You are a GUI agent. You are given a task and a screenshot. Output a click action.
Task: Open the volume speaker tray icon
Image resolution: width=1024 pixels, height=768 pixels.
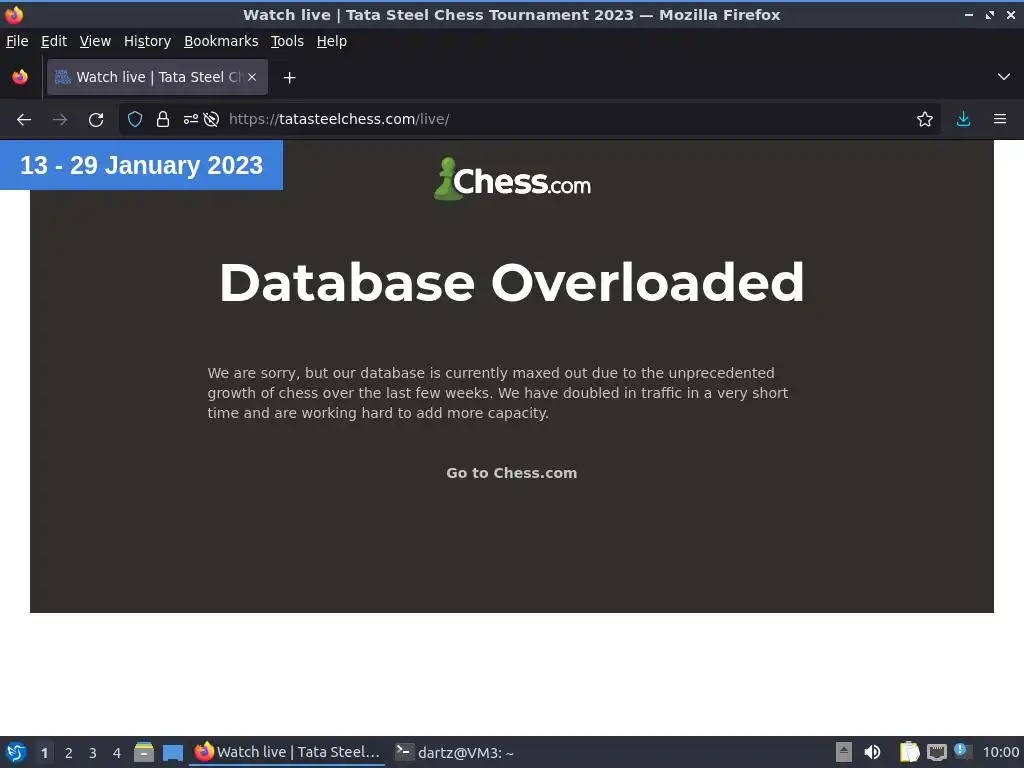coord(872,752)
